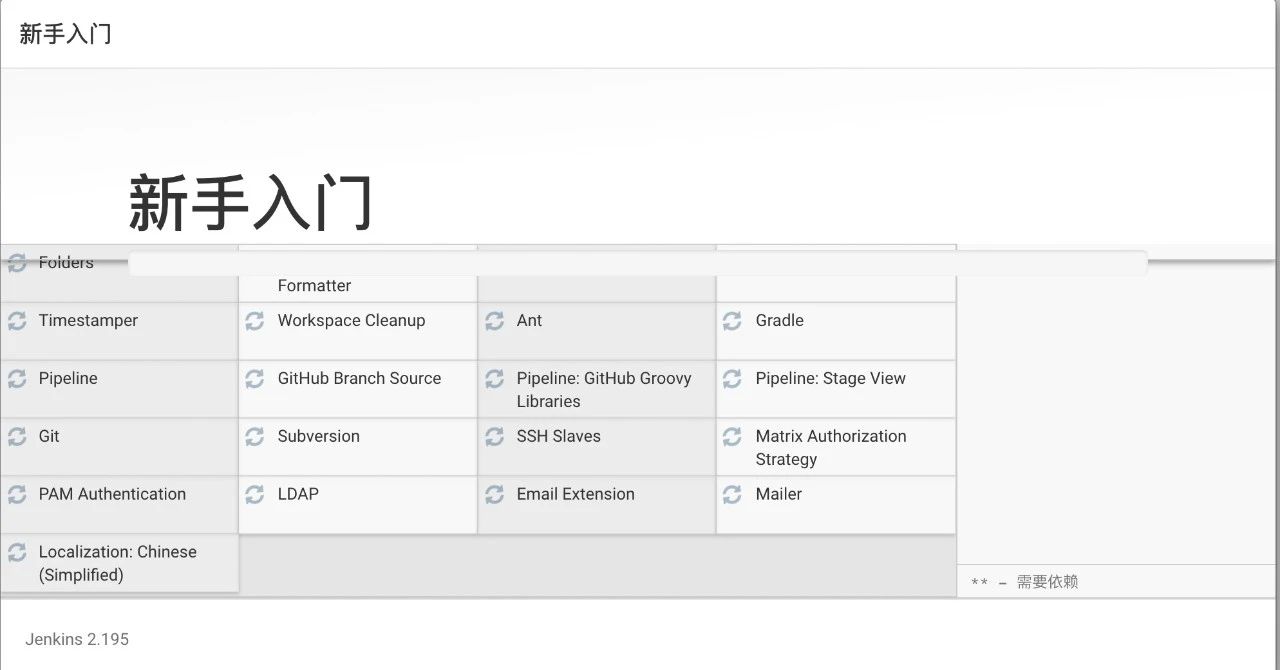1280x670 pixels.
Task: Click the refresh icon beside Pipeline
Action: pyautogui.click(x=17, y=379)
